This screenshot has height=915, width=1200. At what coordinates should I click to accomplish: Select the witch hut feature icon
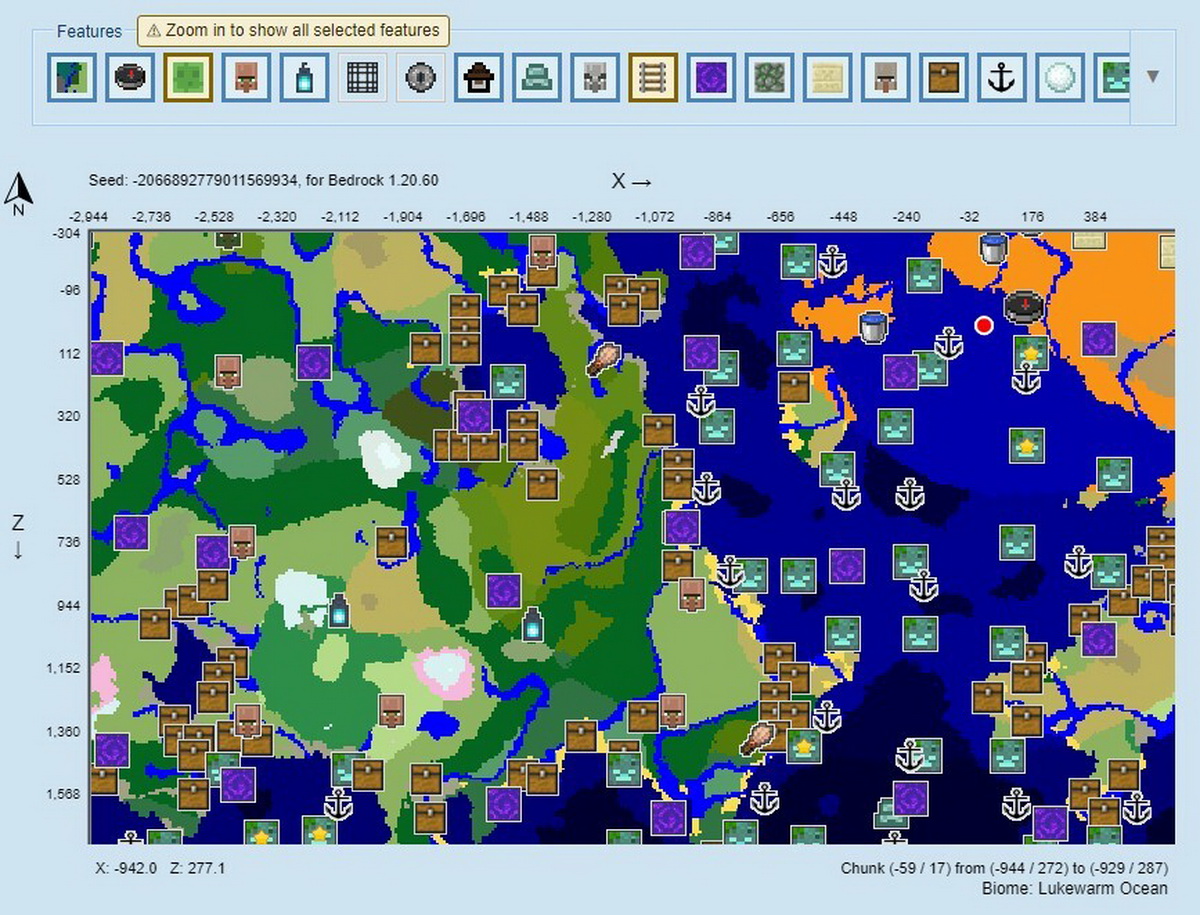click(477, 77)
